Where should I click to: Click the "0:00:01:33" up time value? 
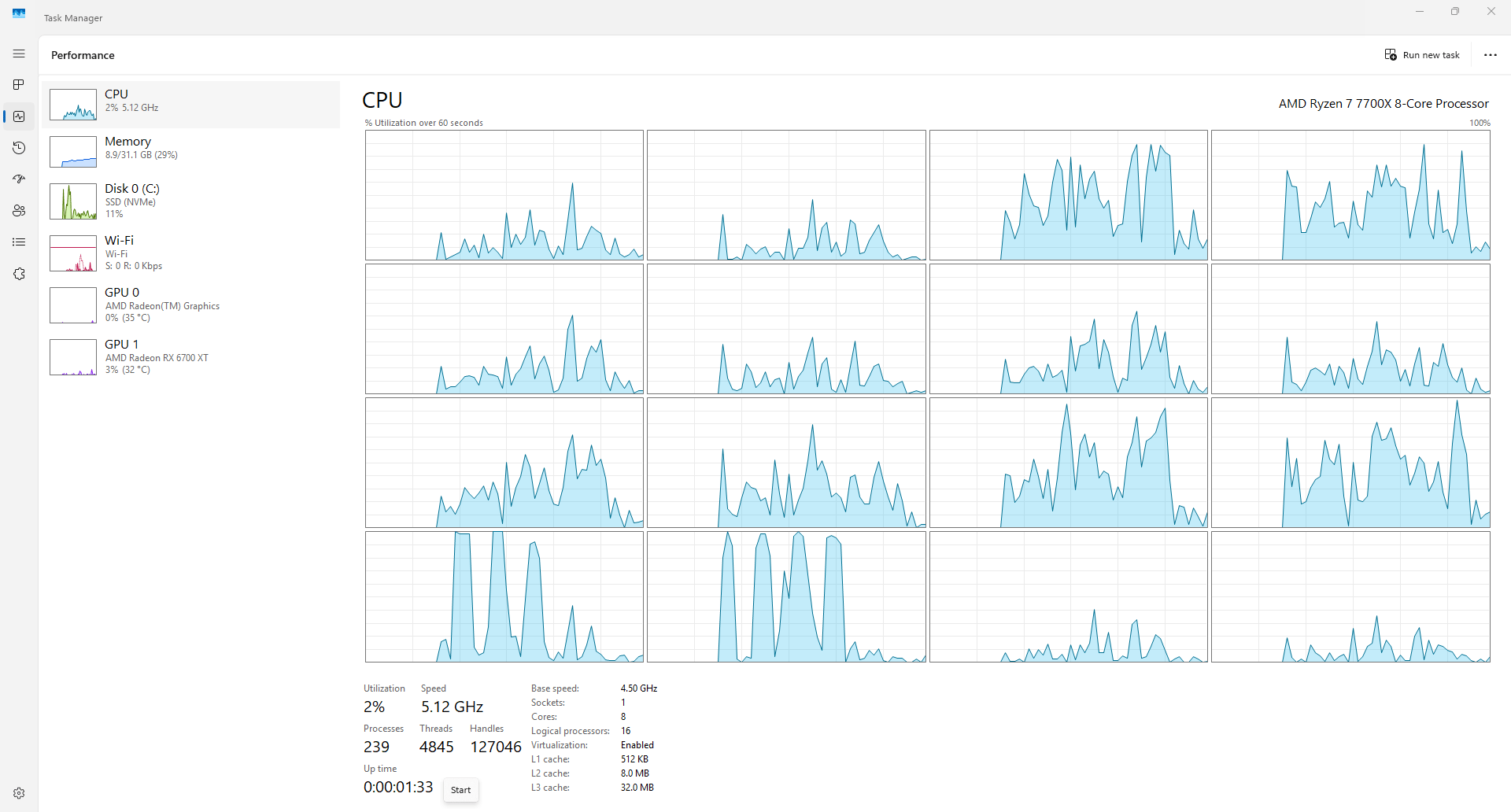click(x=398, y=787)
